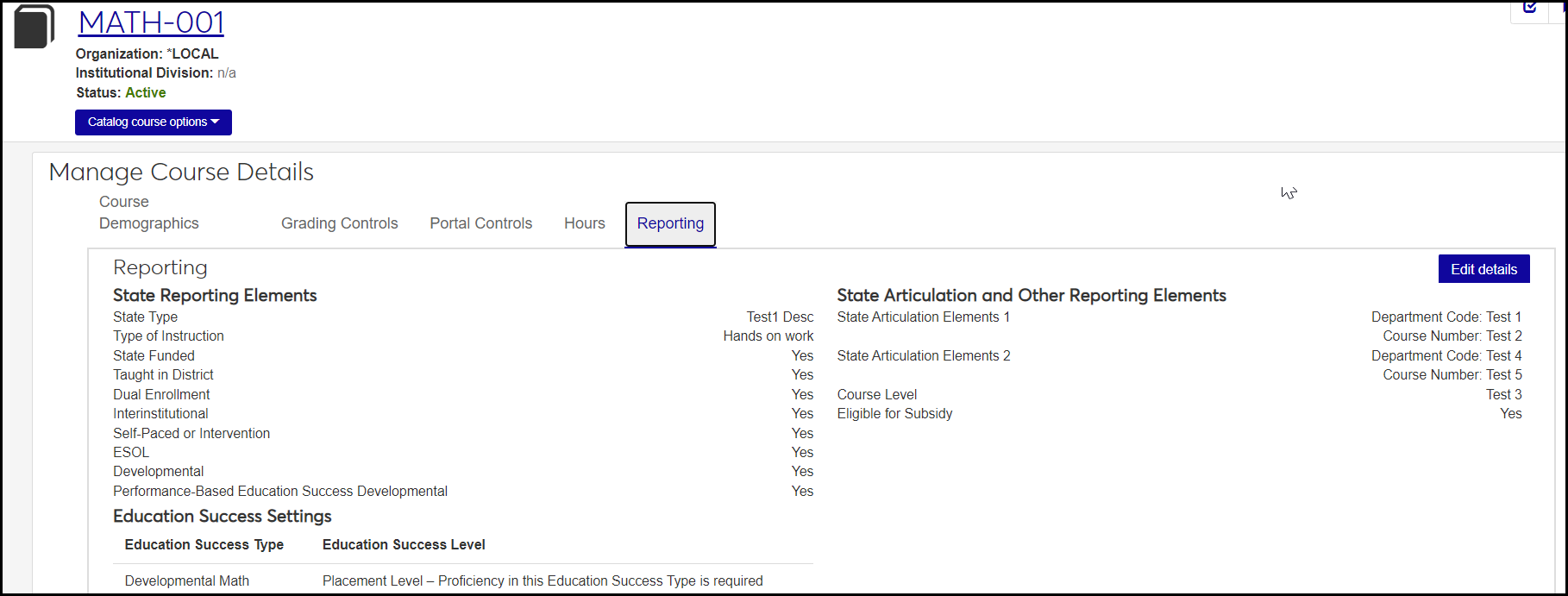Click the course book icon
Viewport: 1568px width, 596px height.
[34, 26]
